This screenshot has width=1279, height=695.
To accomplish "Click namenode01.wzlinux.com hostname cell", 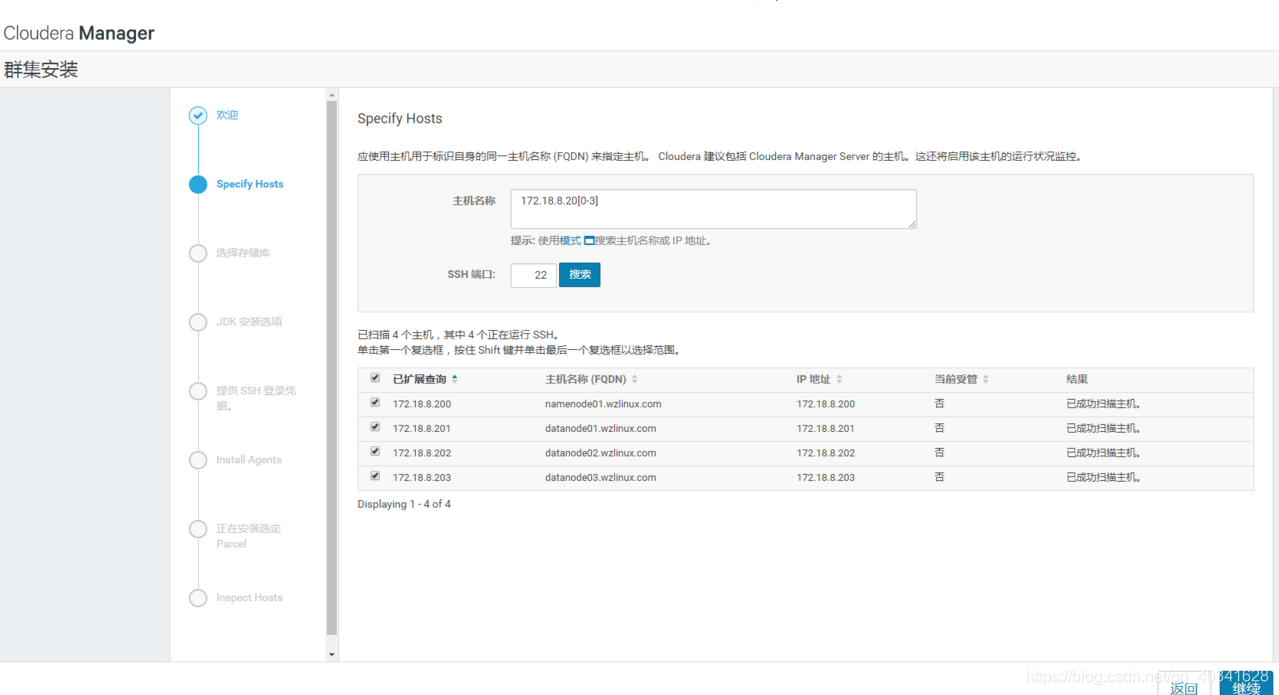I will pos(603,404).
